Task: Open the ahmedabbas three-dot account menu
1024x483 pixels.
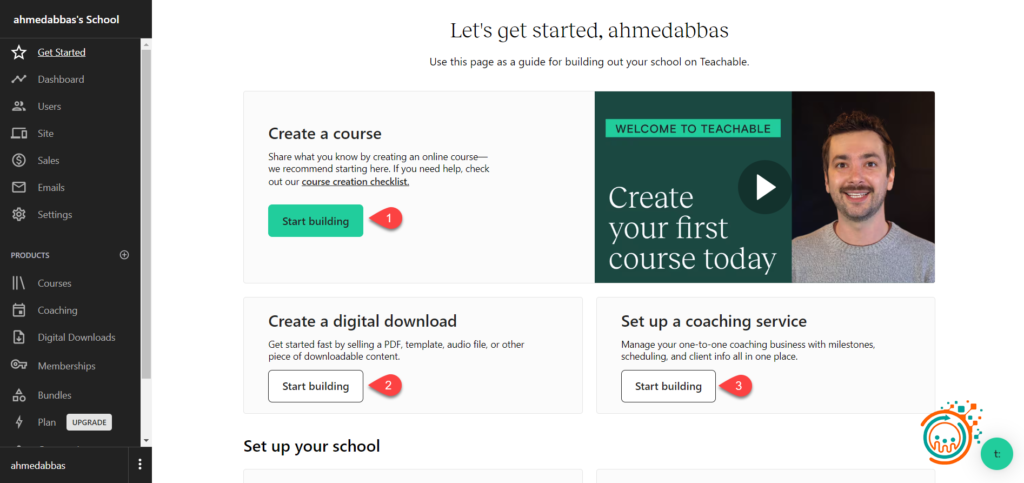Action: (x=140, y=465)
